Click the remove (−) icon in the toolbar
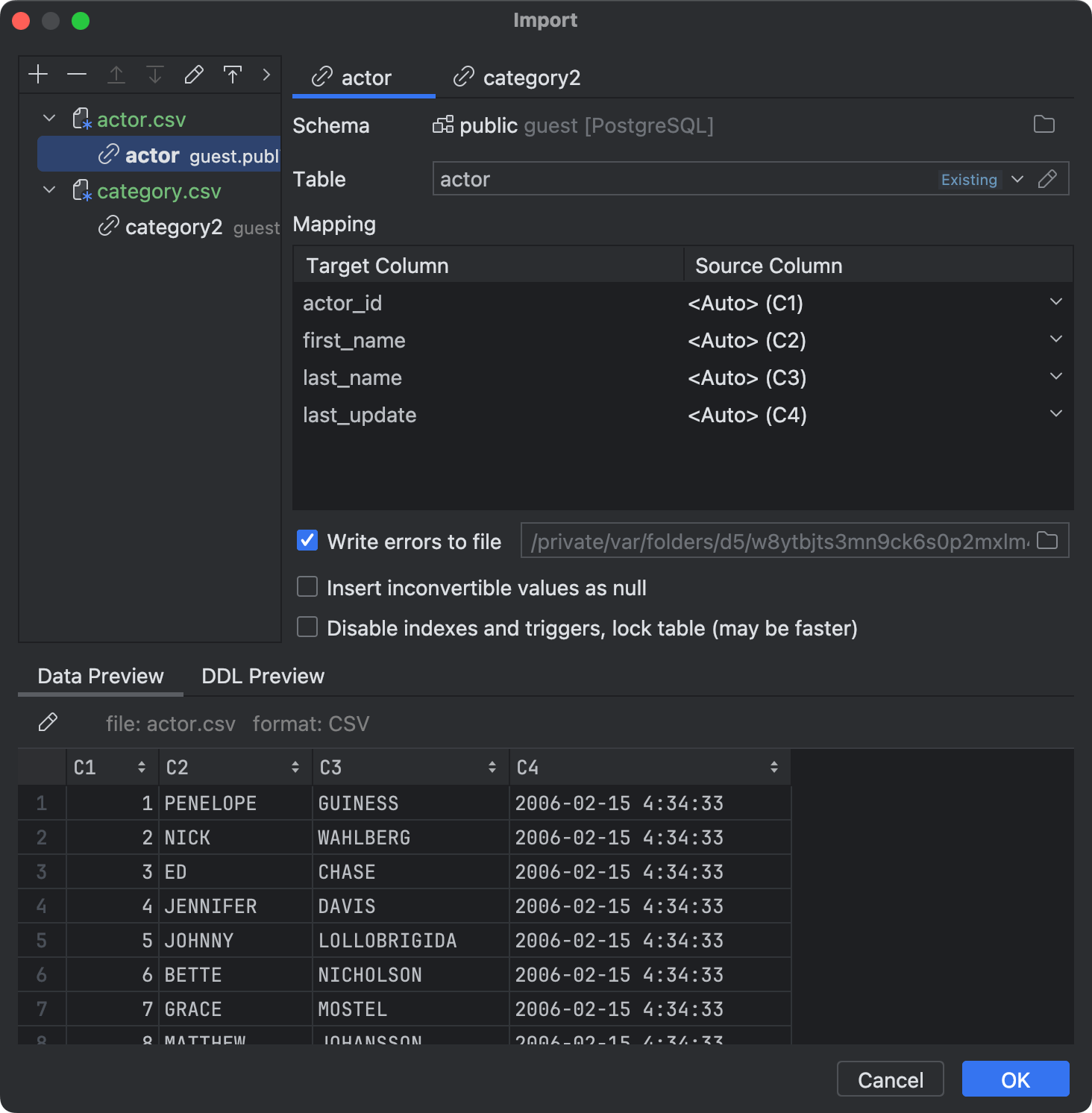The height and width of the screenshot is (1113, 1092). coord(77,74)
